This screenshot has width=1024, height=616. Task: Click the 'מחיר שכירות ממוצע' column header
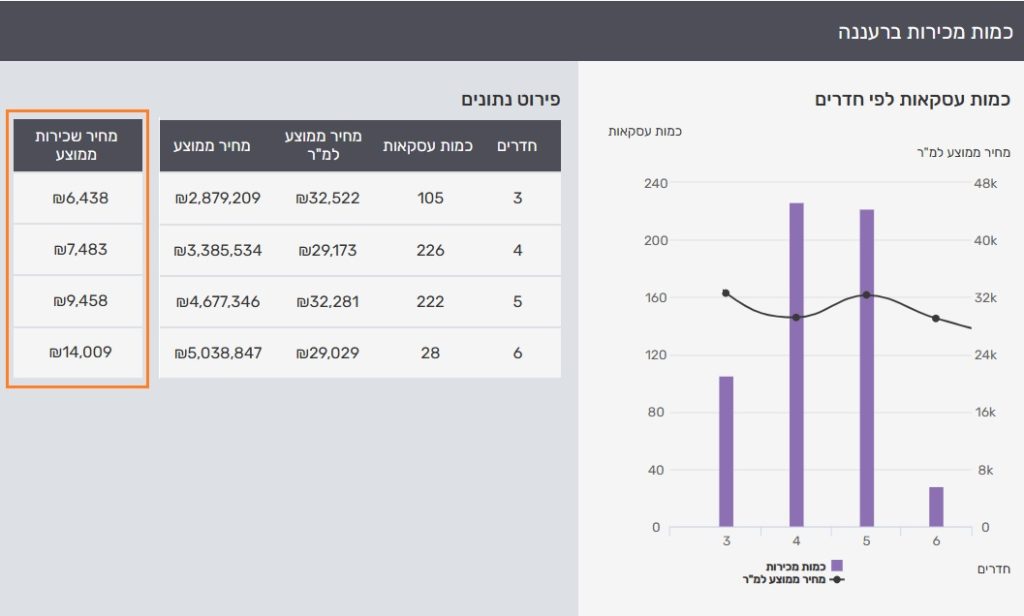(77, 145)
